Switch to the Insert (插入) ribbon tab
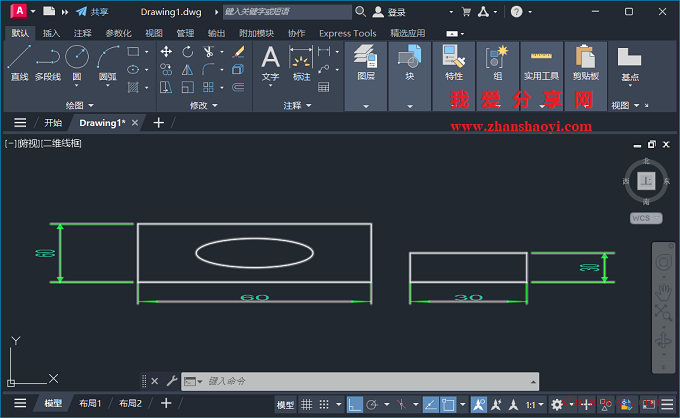Viewport: 680px width, 418px height. [x=51, y=33]
